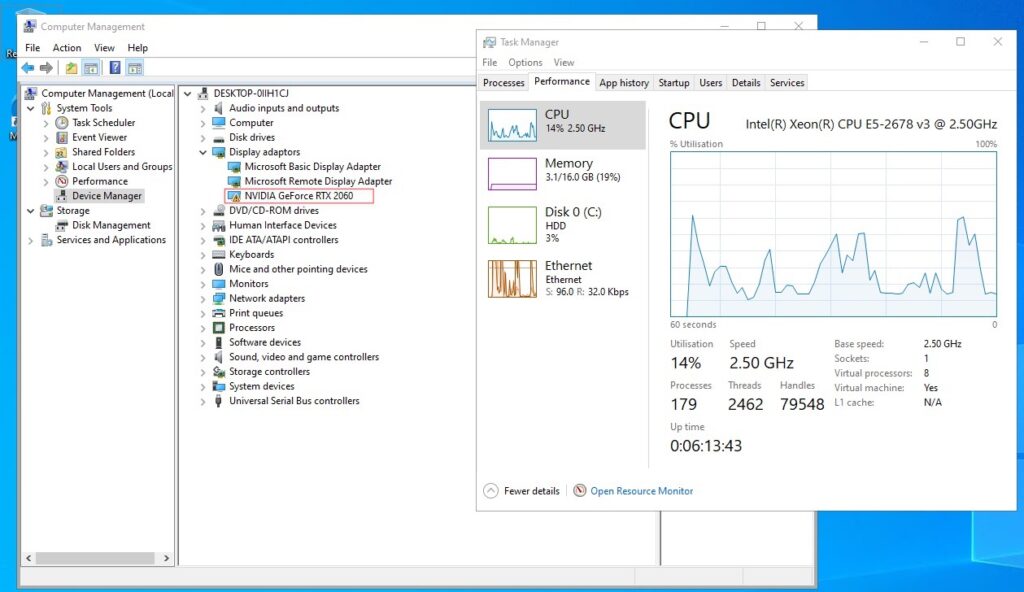Select Services and Applications node
1024x592 pixels.
coord(111,240)
